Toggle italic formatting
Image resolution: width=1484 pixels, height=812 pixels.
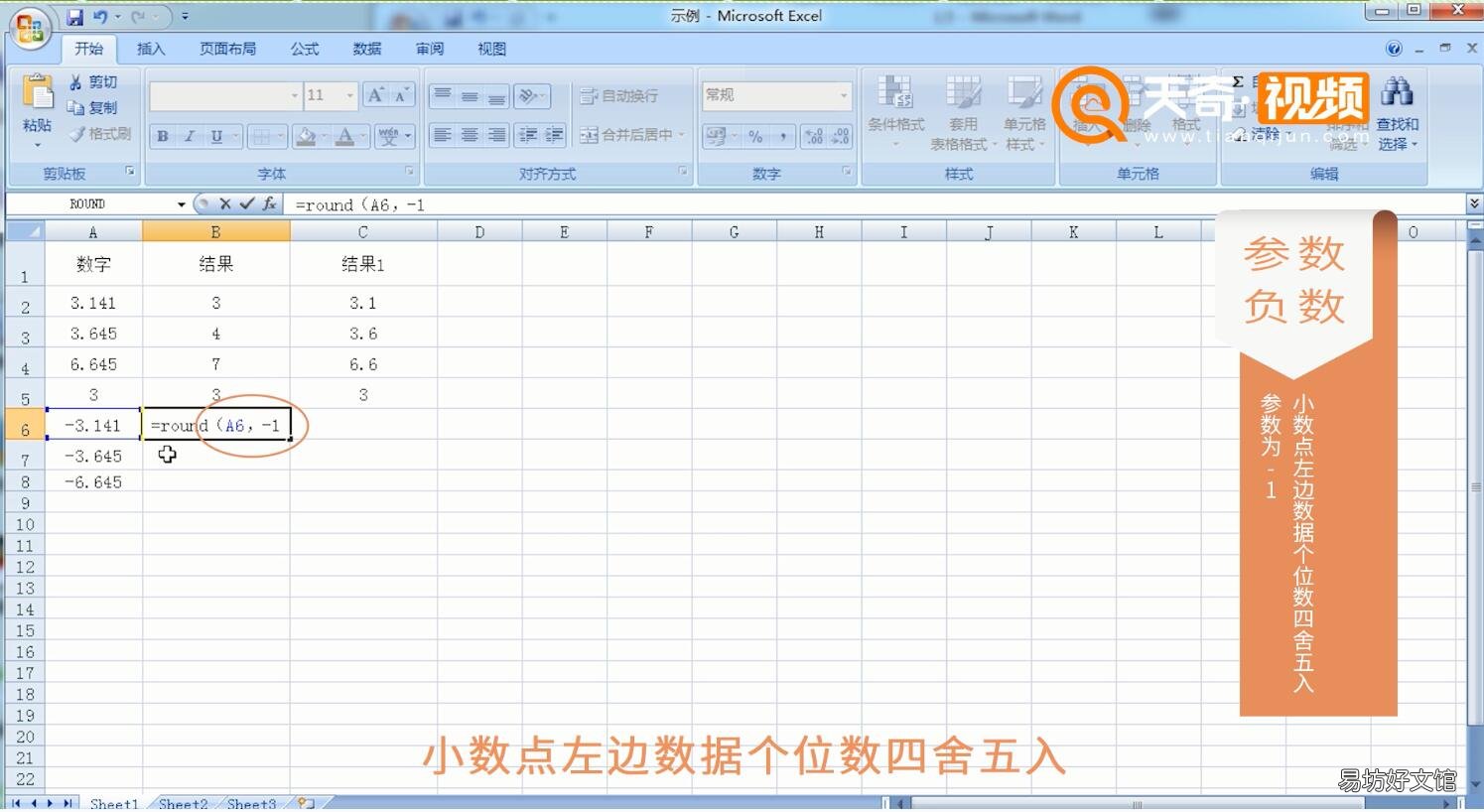(189, 136)
